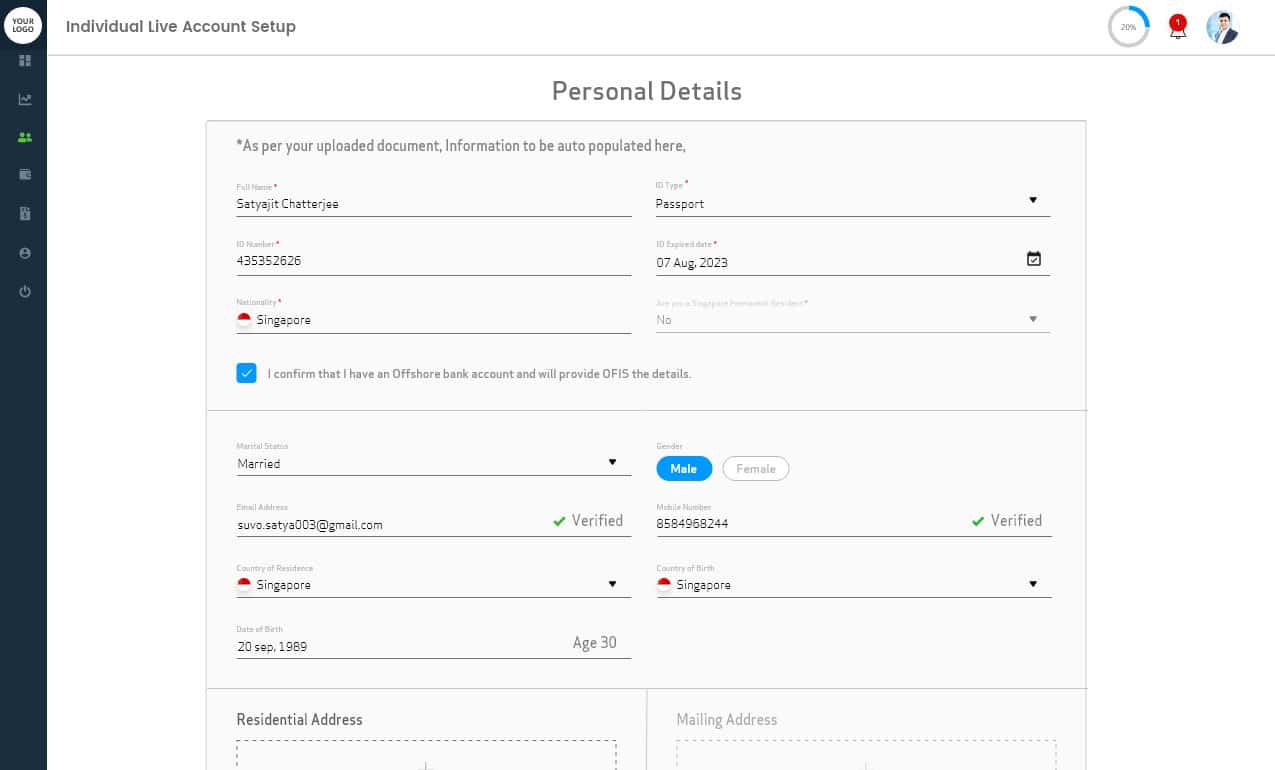
Task: Click the Age 30 text
Action: pyautogui.click(x=595, y=643)
